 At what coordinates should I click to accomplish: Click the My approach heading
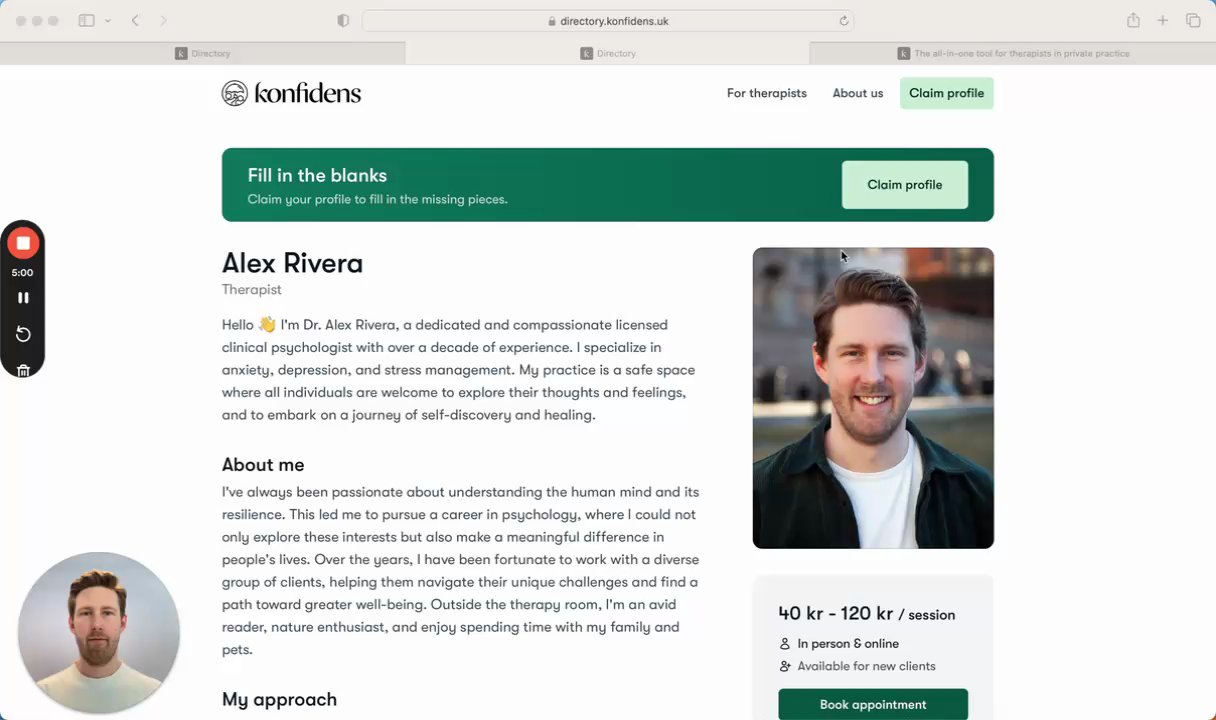click(x=279, y=700)
